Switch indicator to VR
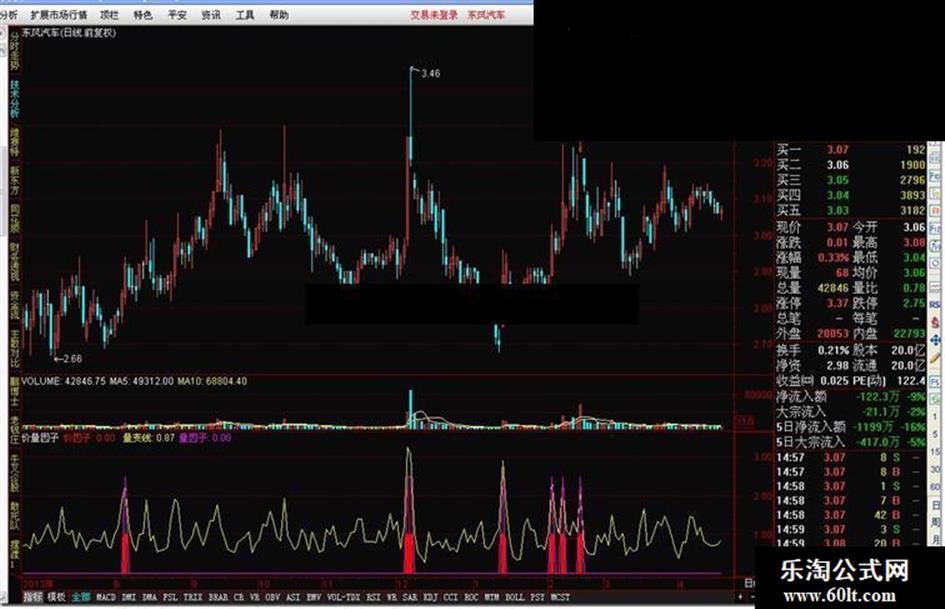The width and height of the screenshot is (945, 609). 254,597
